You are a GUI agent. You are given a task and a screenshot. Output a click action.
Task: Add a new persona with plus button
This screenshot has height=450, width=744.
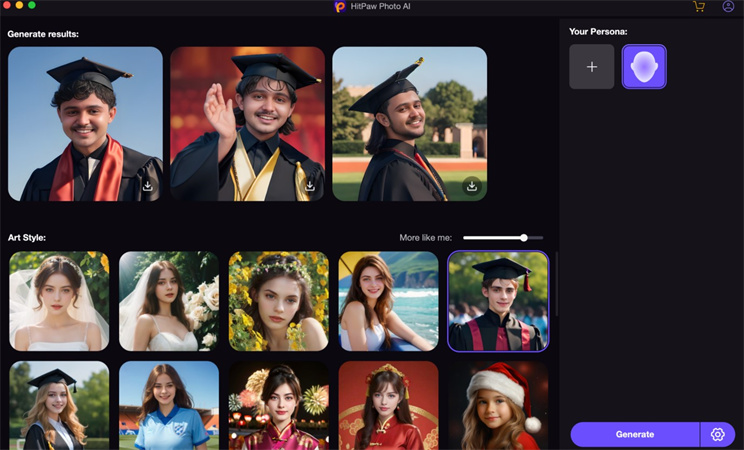(x=592, y=67)
